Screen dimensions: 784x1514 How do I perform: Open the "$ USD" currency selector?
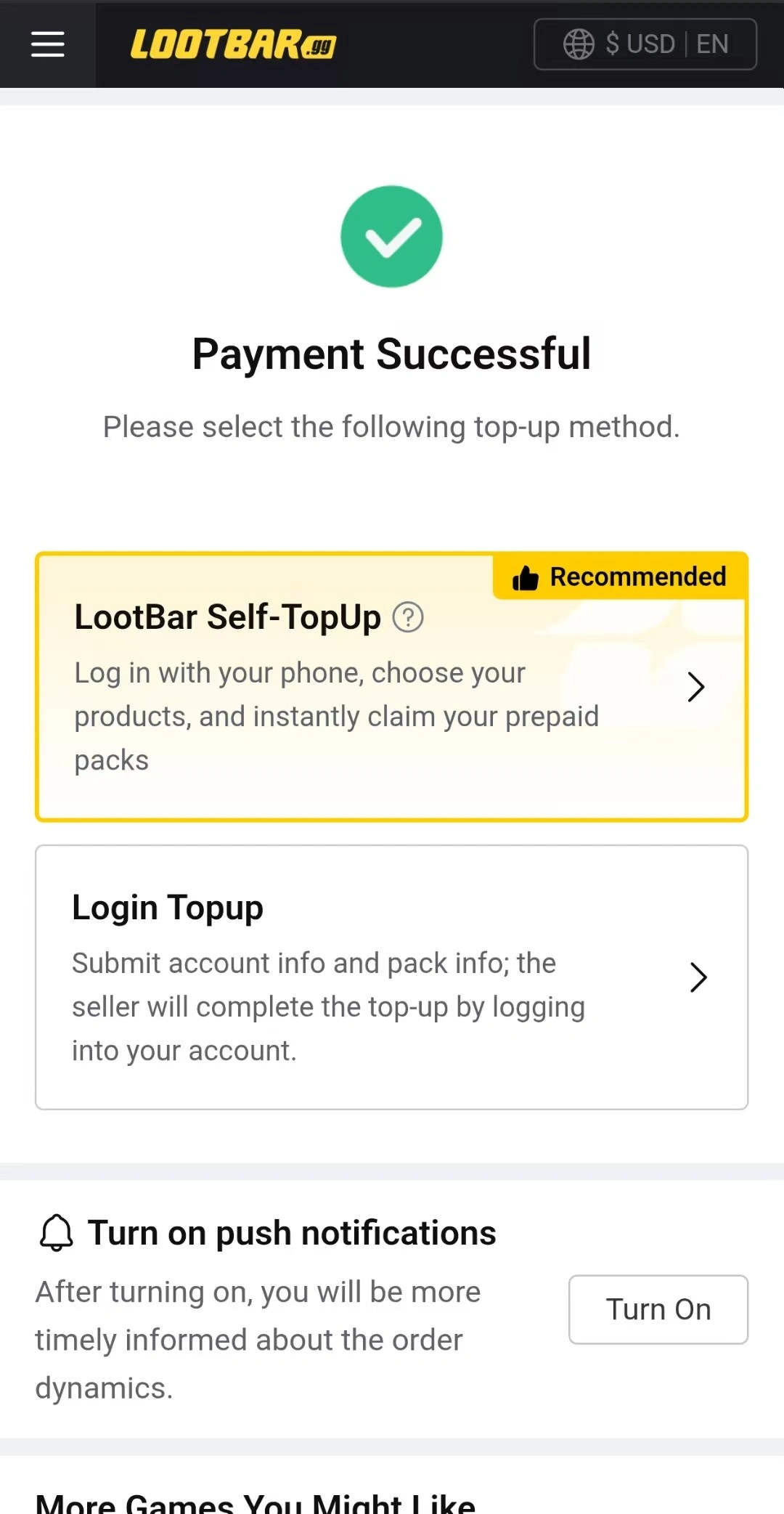(x=640, y=44)
